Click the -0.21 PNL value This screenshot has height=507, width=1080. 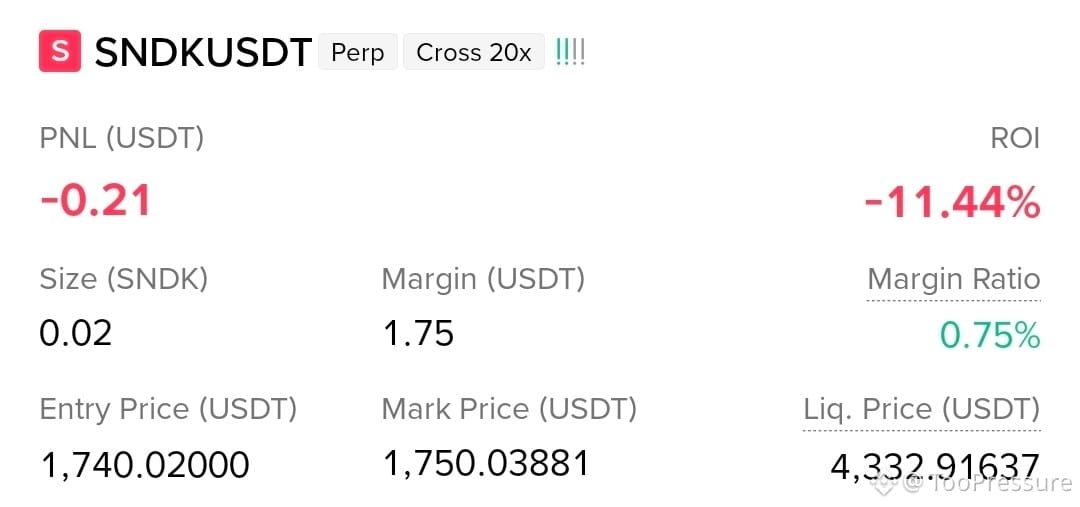click(95, 201)
